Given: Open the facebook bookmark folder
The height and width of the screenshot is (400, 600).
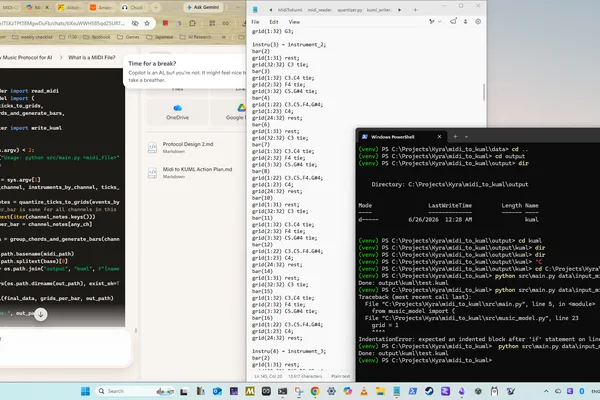Looking at the screenshot, I should (x=97, y=37).
